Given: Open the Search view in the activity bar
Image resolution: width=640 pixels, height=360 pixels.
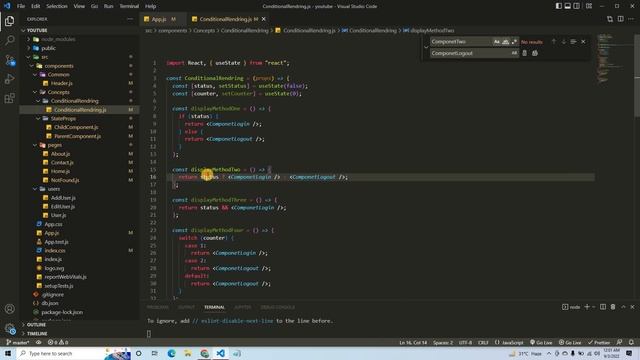Looking at the screenshot, I should [x=9, y=40].
